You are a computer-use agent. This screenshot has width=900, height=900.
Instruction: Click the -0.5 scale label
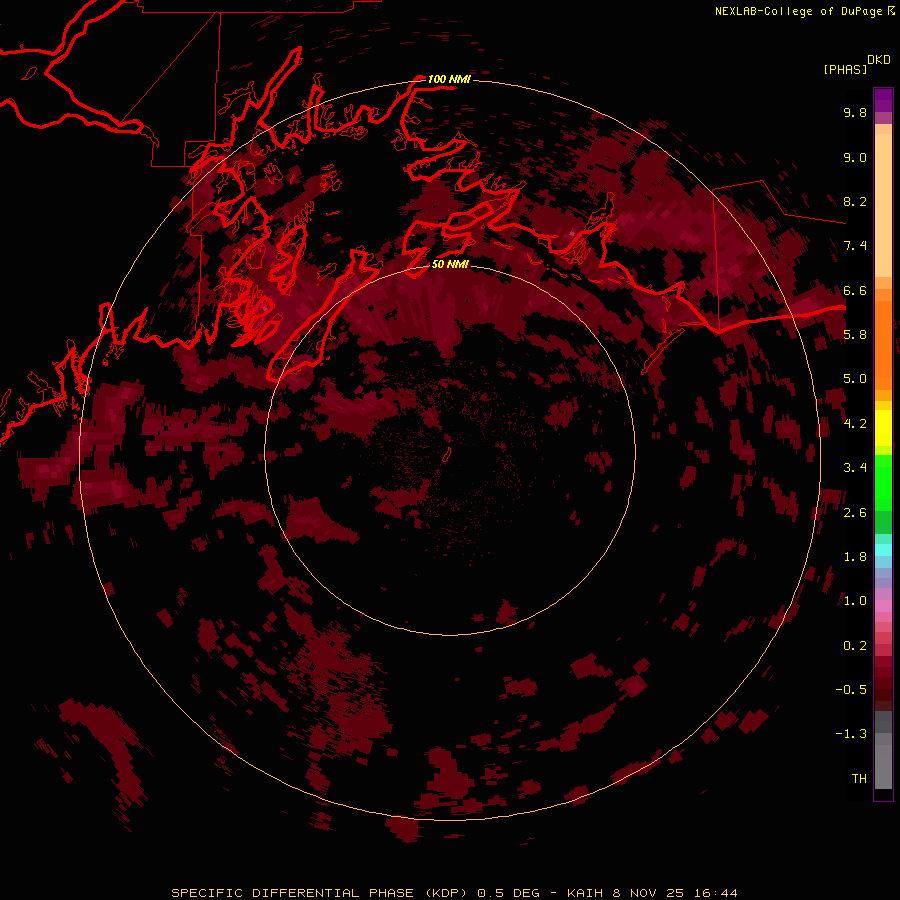[x=851, y=690]
